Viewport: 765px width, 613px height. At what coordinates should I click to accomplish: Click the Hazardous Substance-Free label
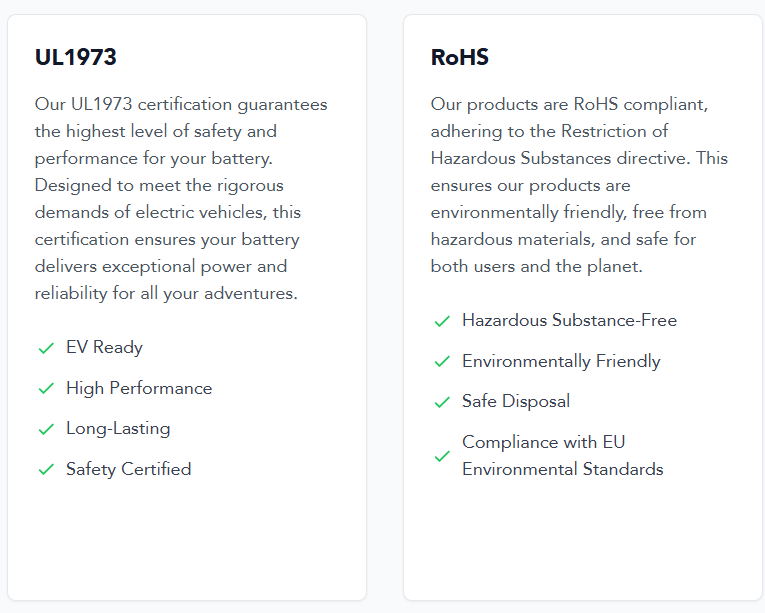pyautogui.click(x=569, y=320)
